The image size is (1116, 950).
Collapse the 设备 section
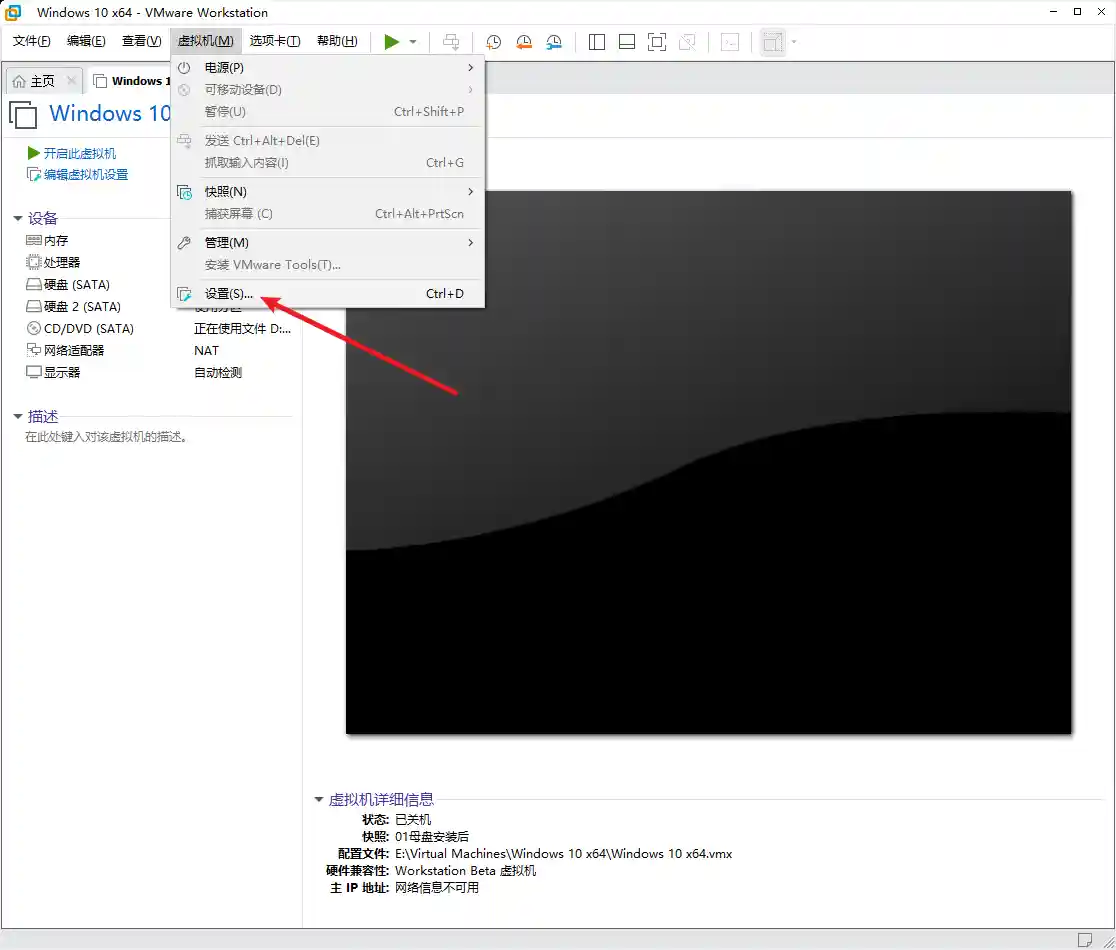[x=18, y=218]
